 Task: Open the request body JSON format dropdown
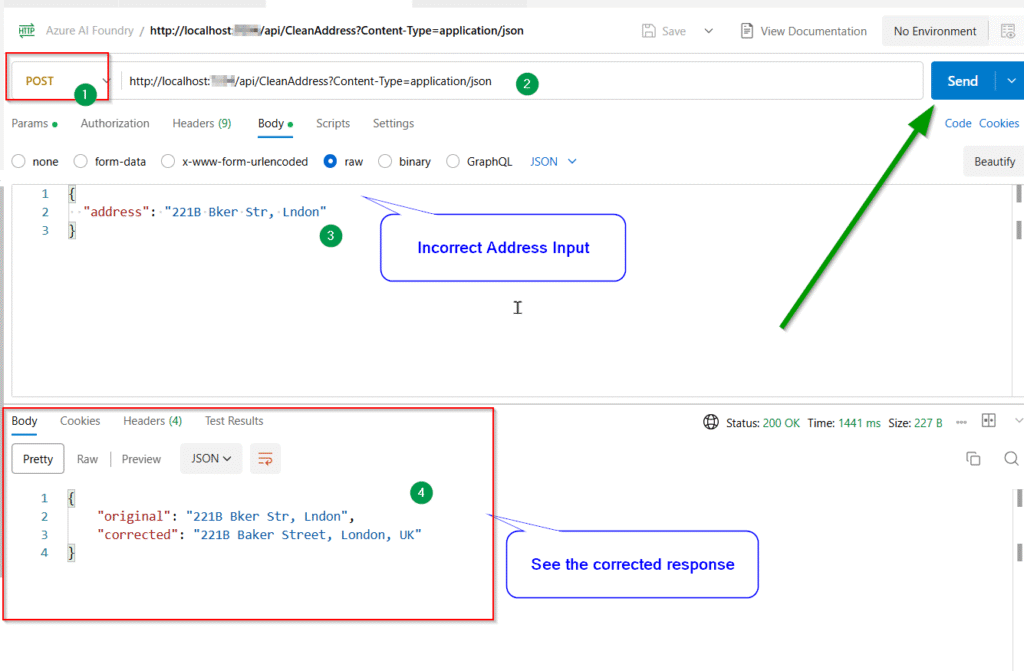pyautogui.click(x=553, y=161)
